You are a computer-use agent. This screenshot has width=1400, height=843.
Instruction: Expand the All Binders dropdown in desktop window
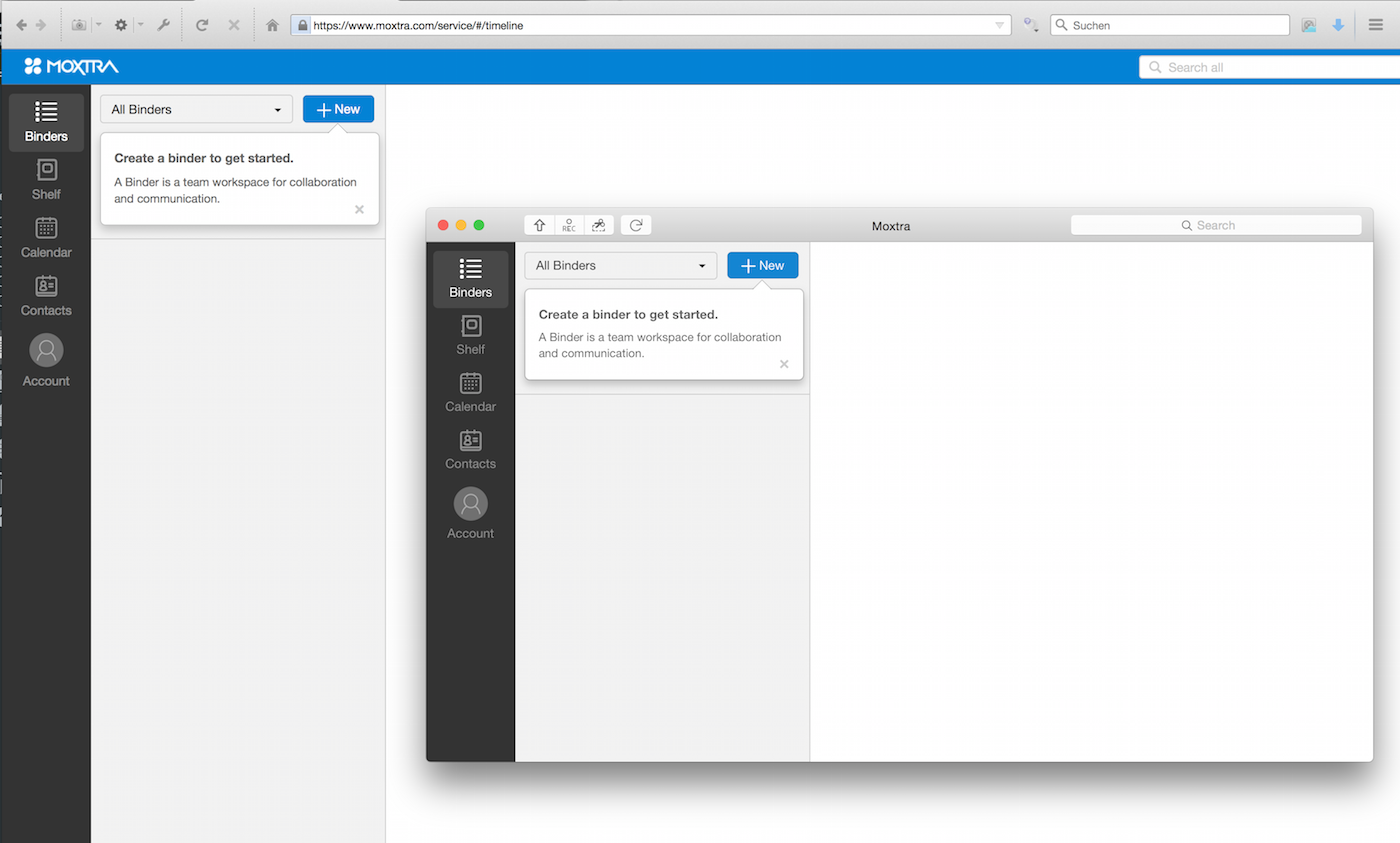[x=620, y=266]
